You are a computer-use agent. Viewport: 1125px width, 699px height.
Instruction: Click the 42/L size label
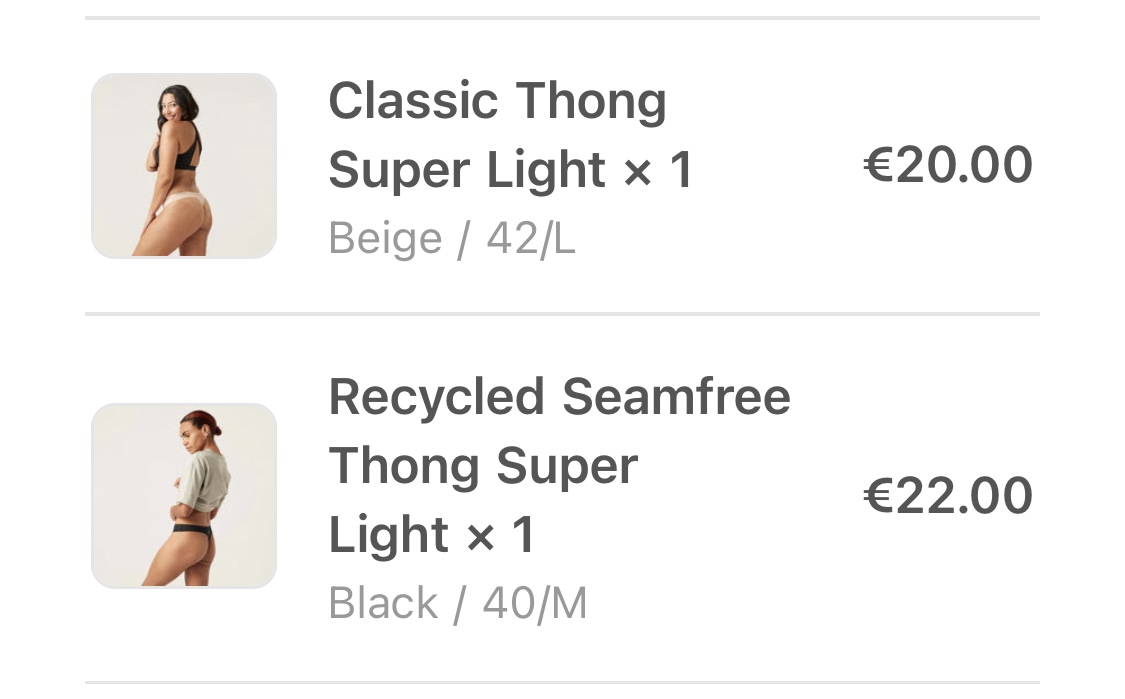pyautogui.click(x=531, y=238)
